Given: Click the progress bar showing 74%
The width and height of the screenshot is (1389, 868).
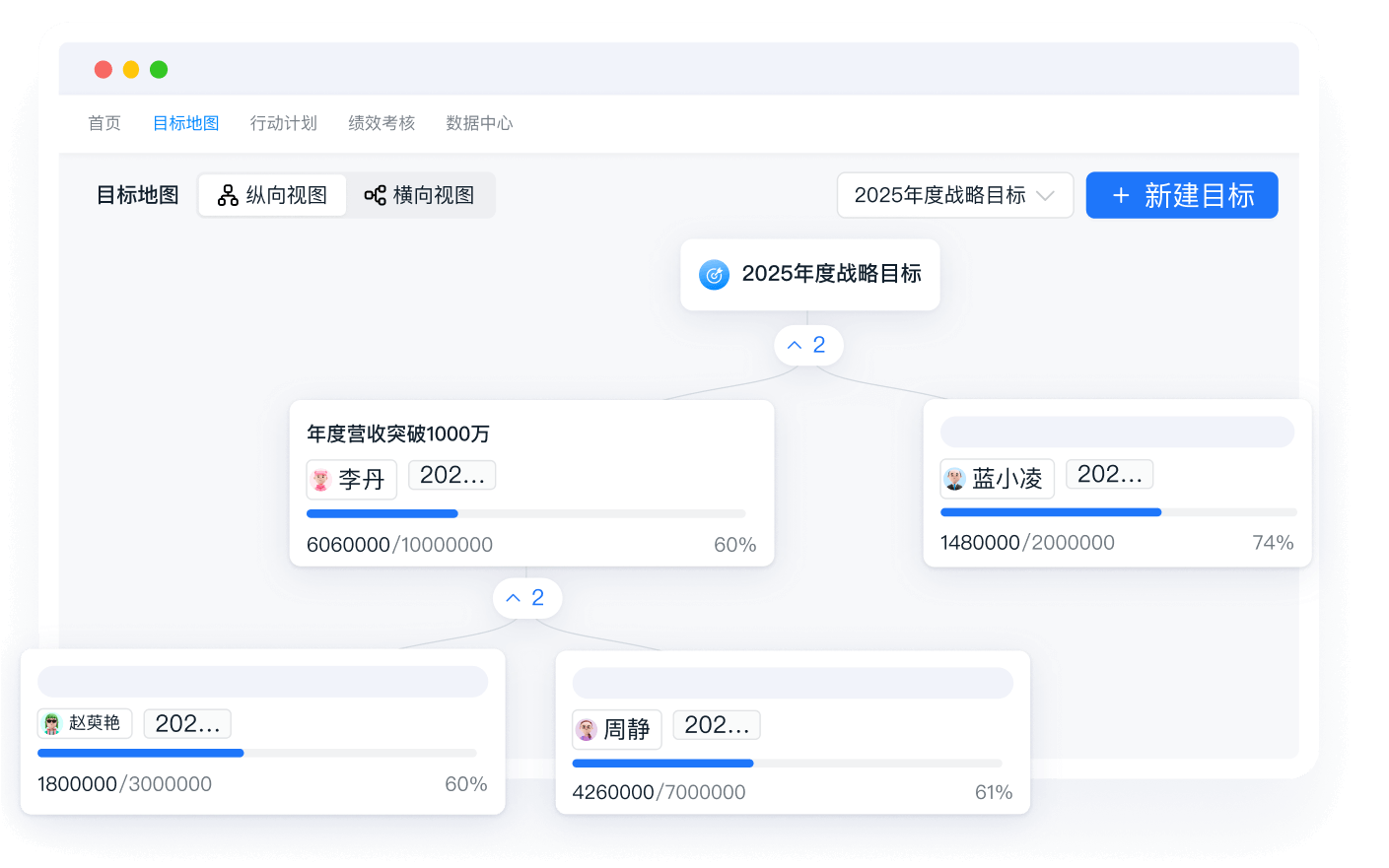Looking at the screenshot, I should click(1119, 512).
